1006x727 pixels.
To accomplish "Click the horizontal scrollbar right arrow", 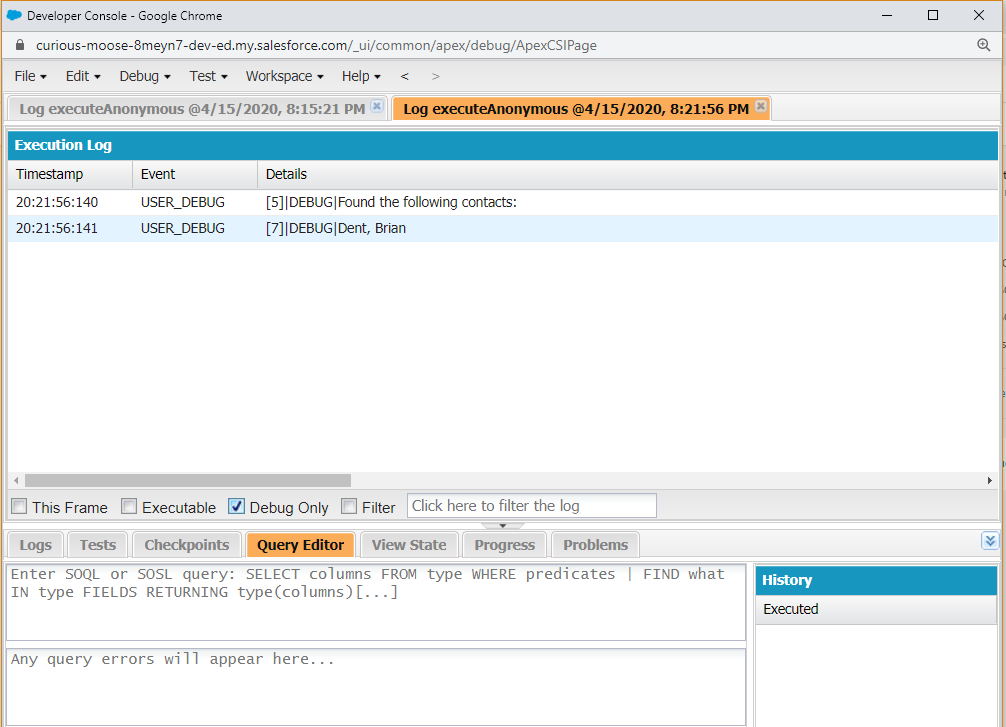I will coord(989,480).
